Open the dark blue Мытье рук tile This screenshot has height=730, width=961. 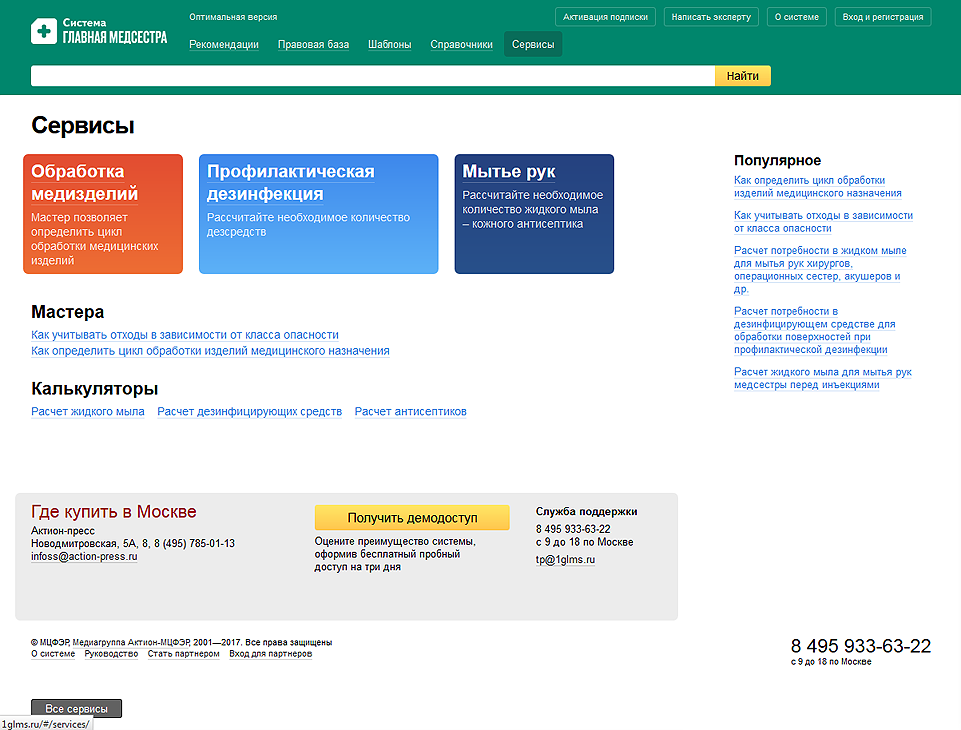534,214
